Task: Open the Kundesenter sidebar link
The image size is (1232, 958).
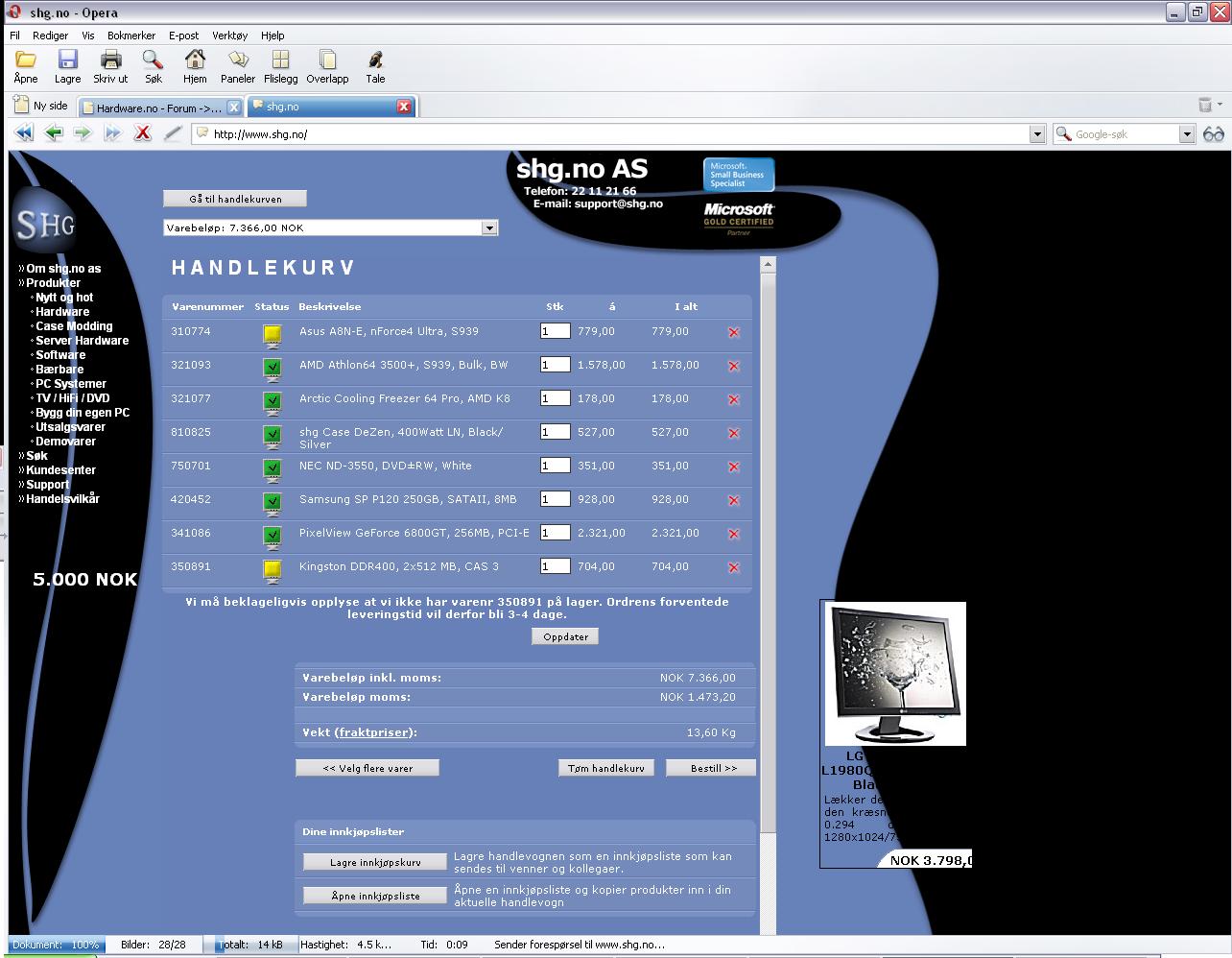Action: pos(60,470)
